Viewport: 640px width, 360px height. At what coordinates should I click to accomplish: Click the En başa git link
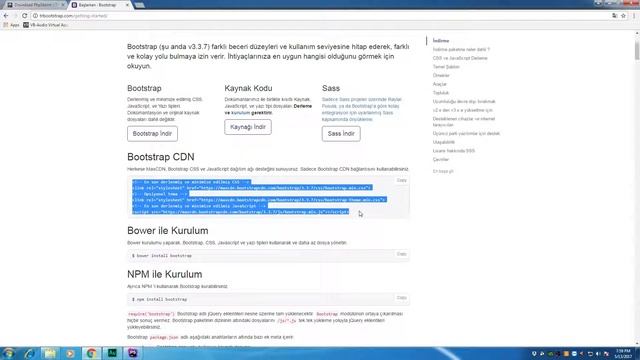click(443, 171)
